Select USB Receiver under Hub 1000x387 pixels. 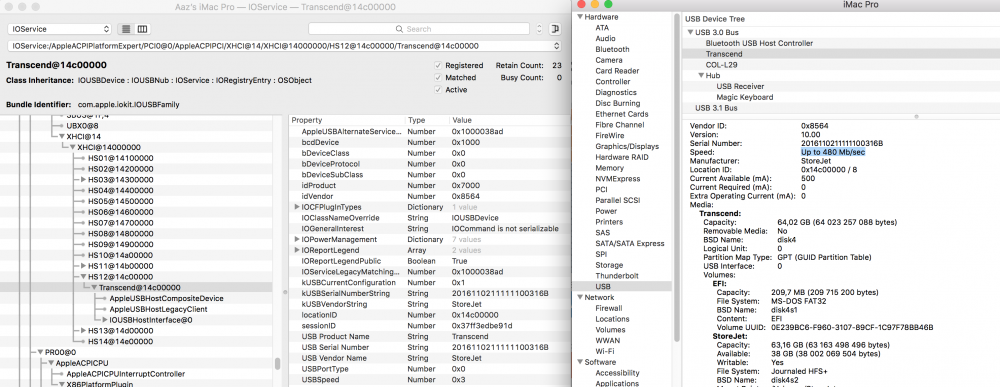click(x=740, y=87)
